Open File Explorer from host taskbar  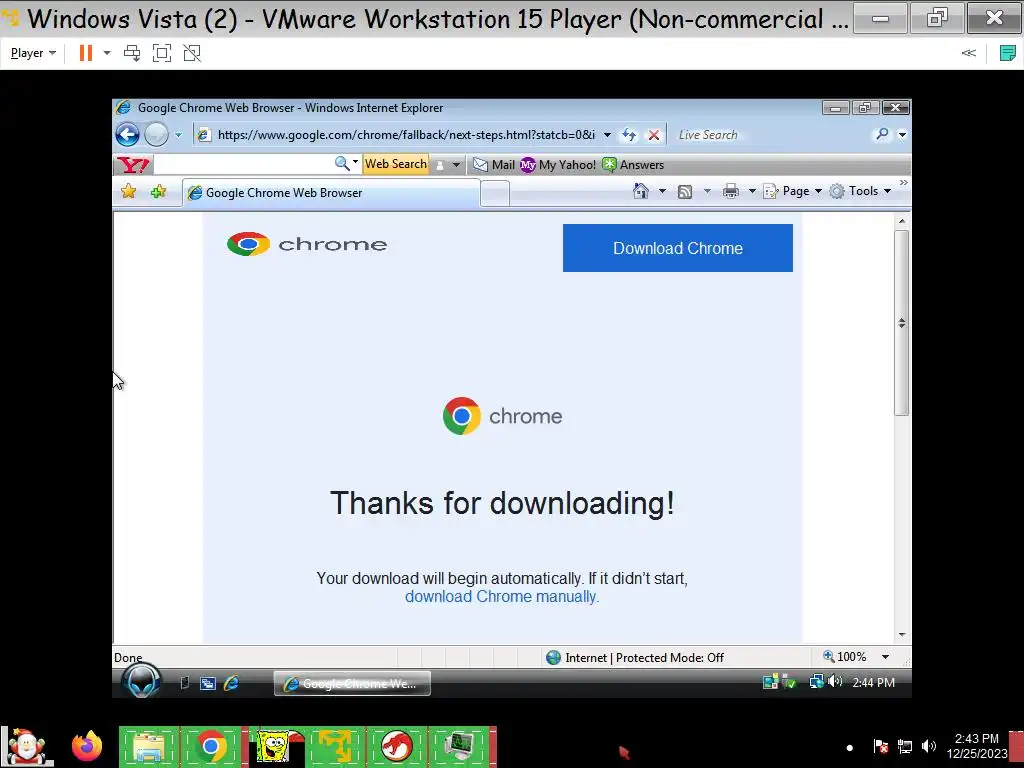pos(149,746)
